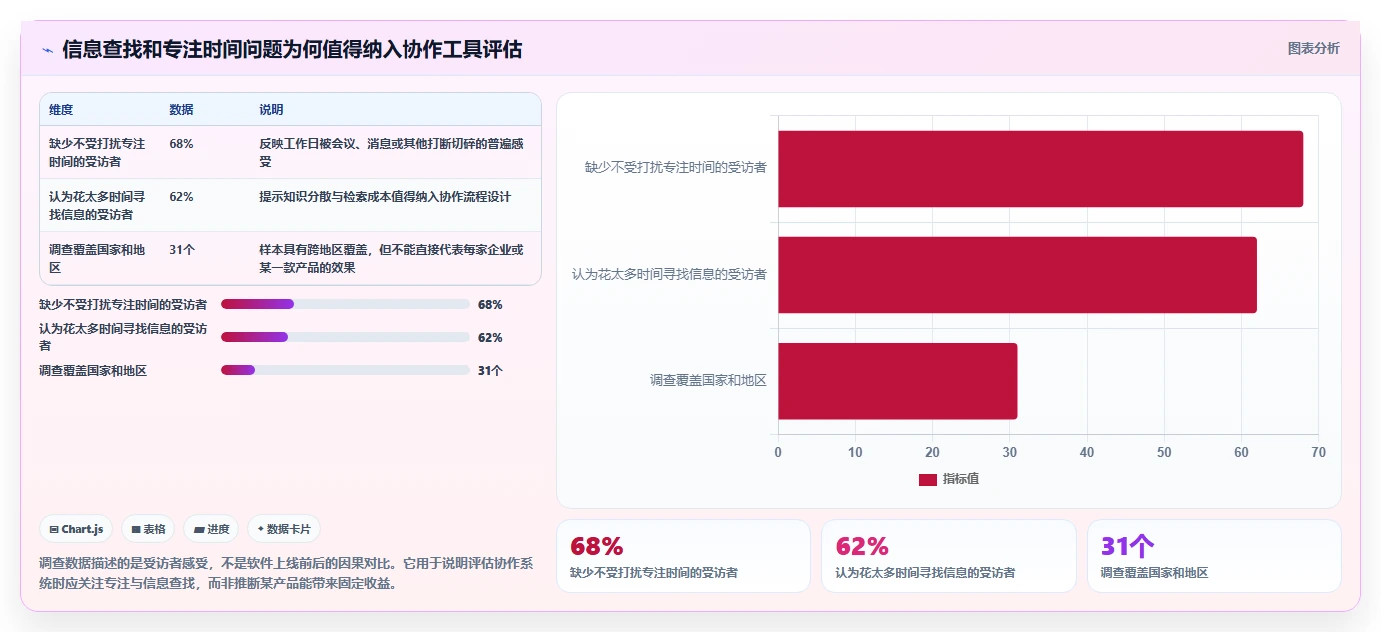Click the 62% progress bar
This screenshot has width=1381, height=632.
click(345, 337)
